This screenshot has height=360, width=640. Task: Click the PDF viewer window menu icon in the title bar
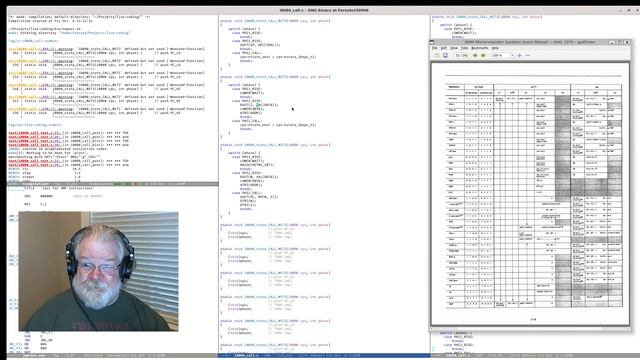(x=432, y=42)
